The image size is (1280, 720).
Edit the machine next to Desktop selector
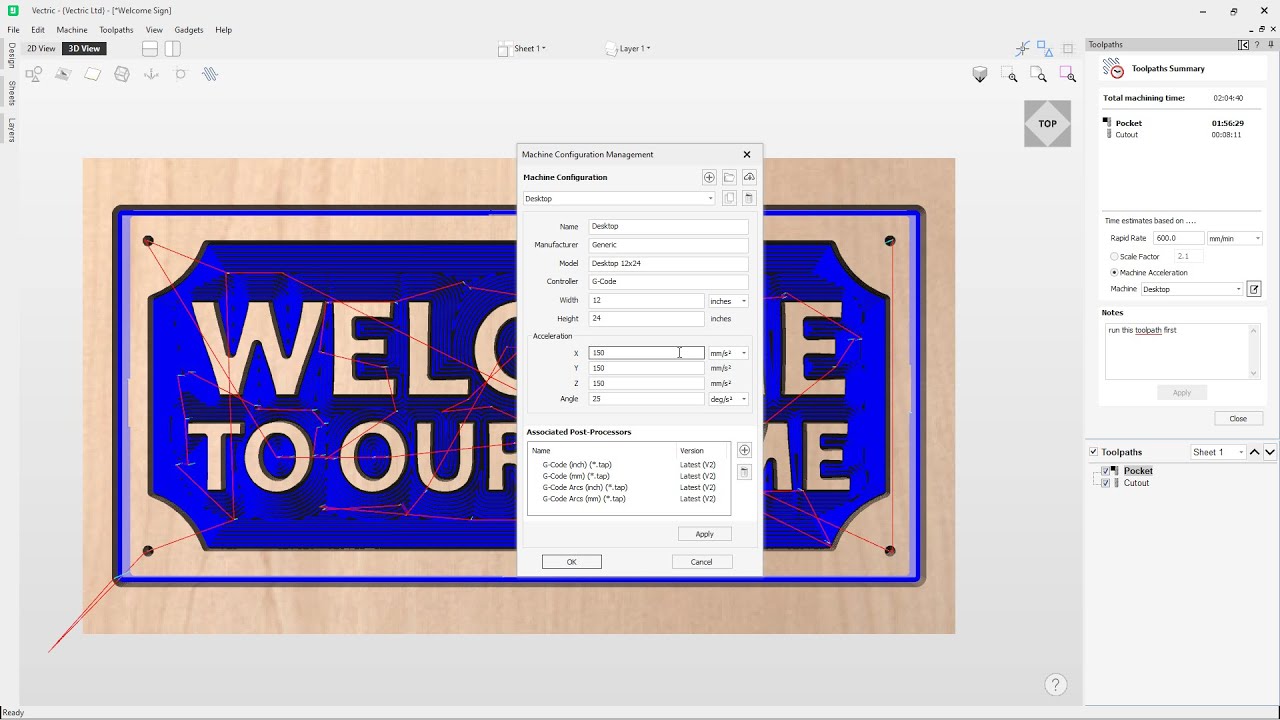tap(1254, 289)
